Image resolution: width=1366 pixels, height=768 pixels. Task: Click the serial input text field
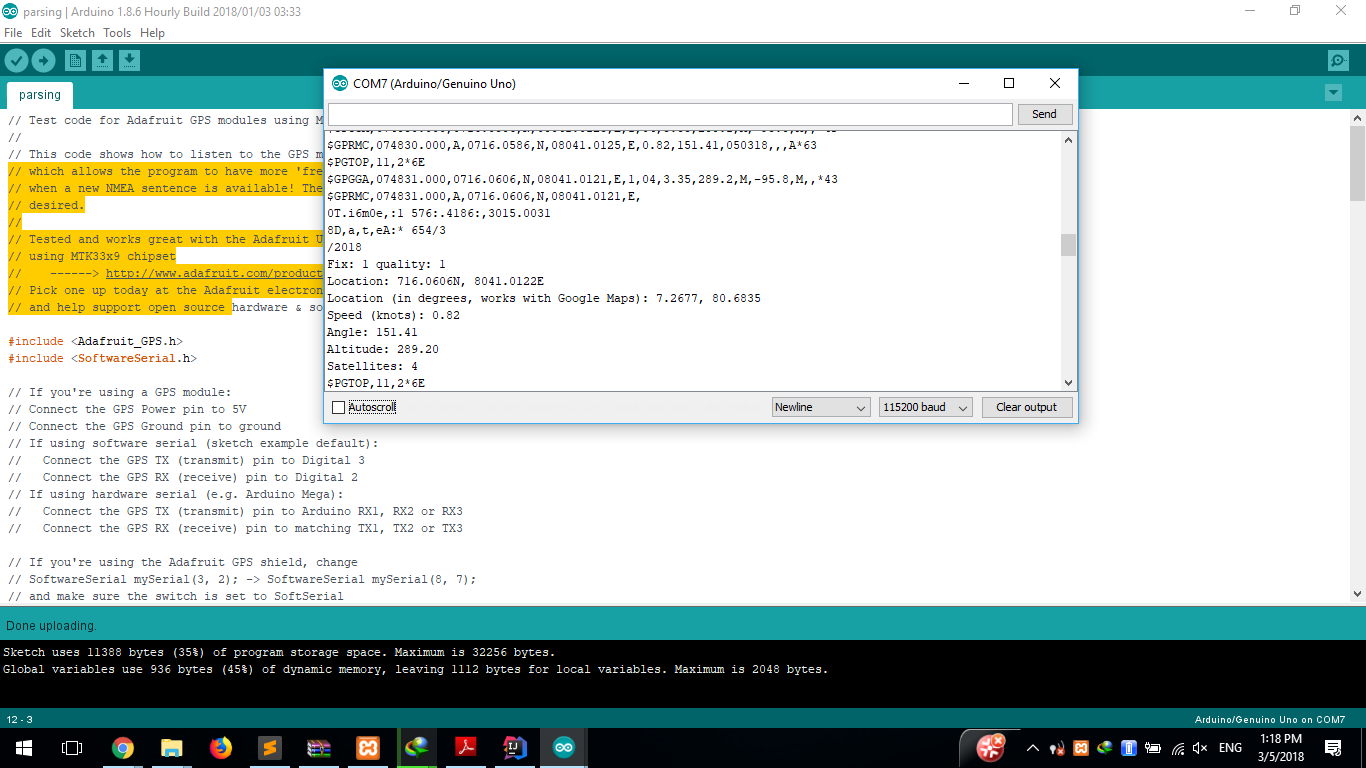670,114
